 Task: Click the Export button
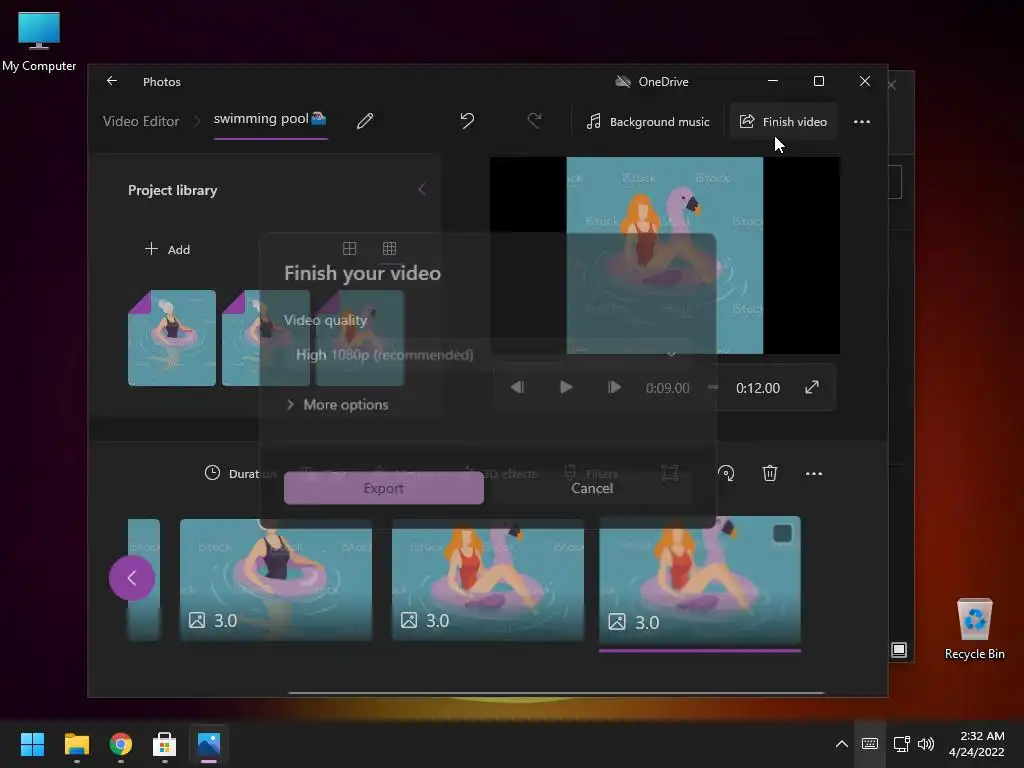[383, 488]
